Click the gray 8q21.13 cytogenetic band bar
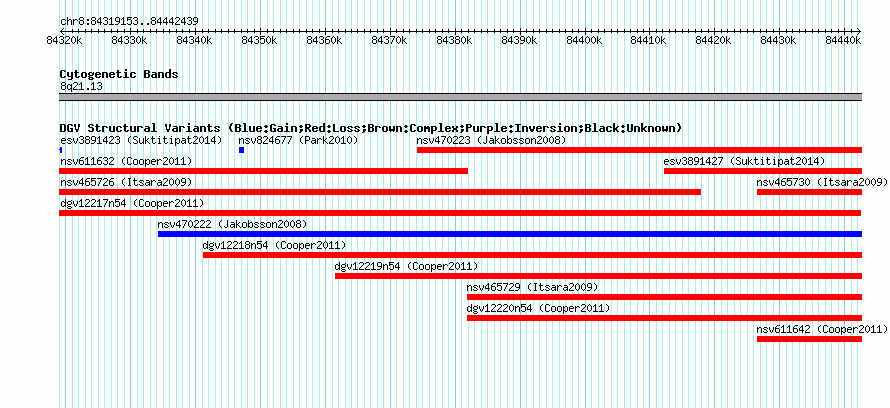 coord(460,97)
